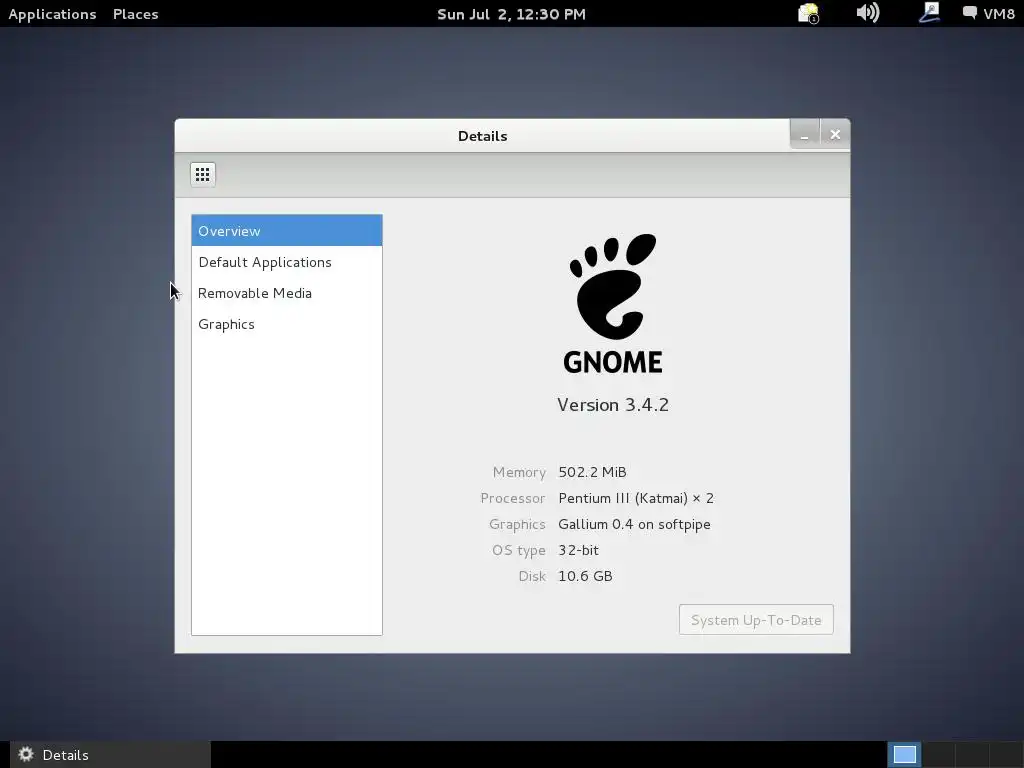
Task: Open the network connection tray icon
Action: click(x=929, y=12)
